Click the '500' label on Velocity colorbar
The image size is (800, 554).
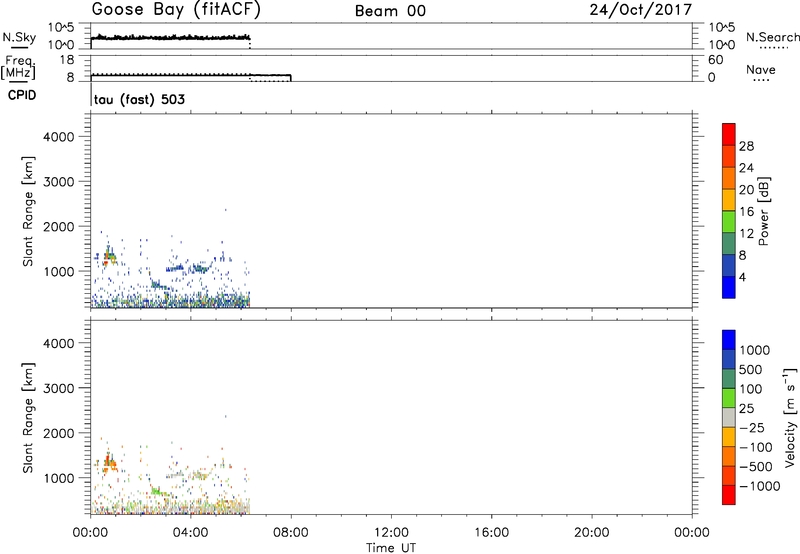tap(751, 370)
